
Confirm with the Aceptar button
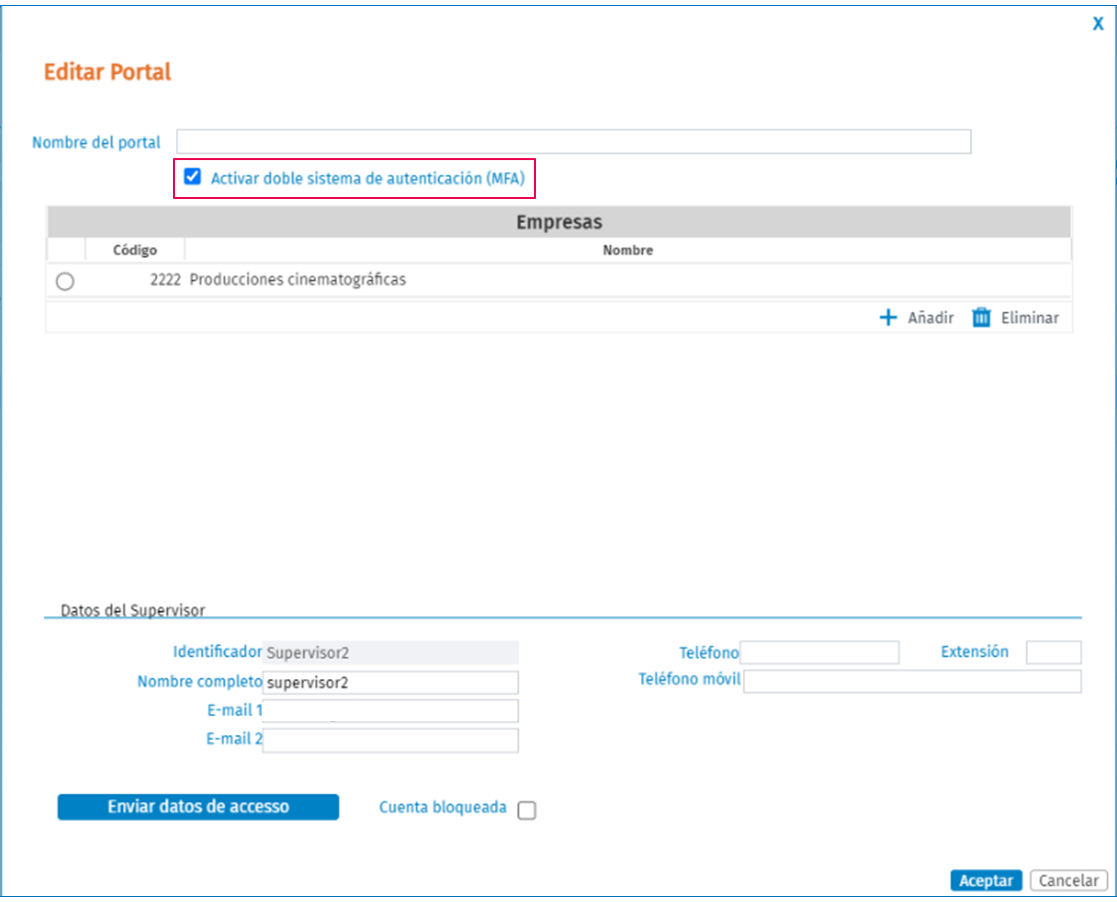click(x=986, y=881)
